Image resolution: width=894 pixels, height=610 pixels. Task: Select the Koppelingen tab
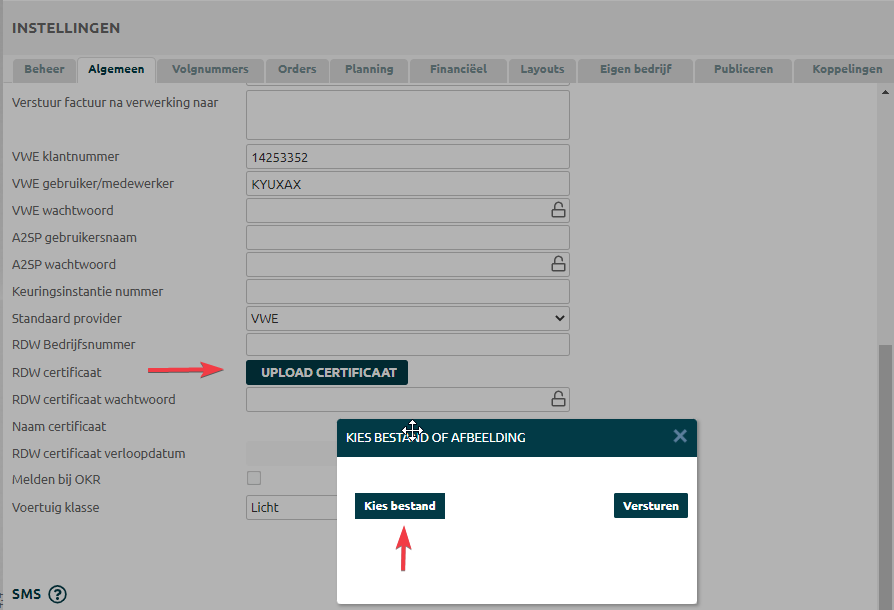coord(847,69)
